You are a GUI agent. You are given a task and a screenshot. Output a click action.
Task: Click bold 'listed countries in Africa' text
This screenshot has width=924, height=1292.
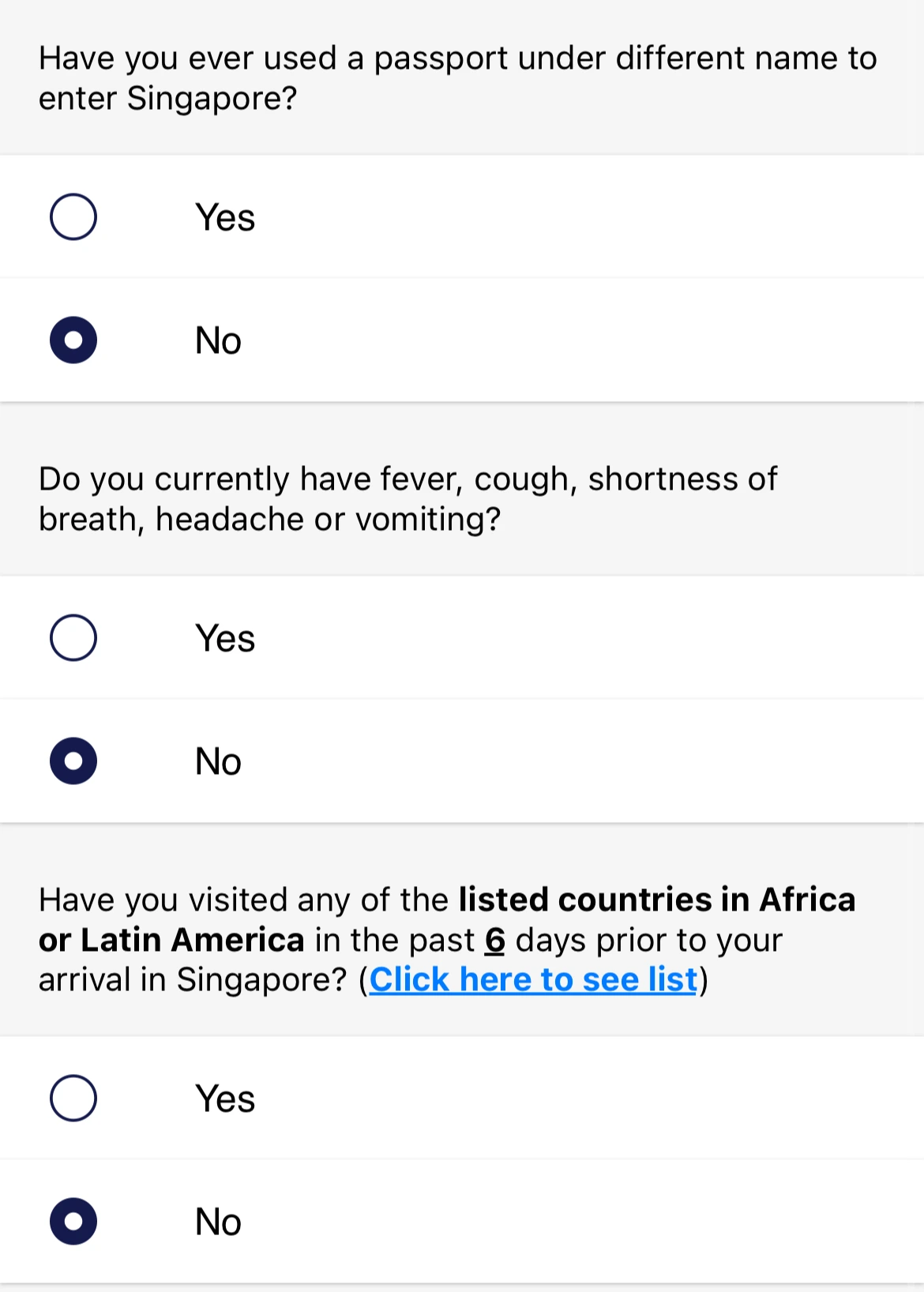[x=657, y=900]
